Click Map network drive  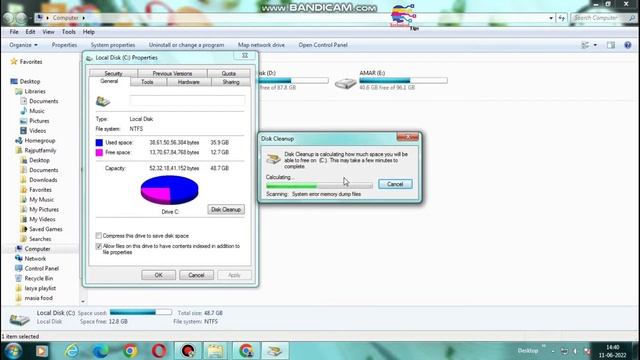[261, 45]
